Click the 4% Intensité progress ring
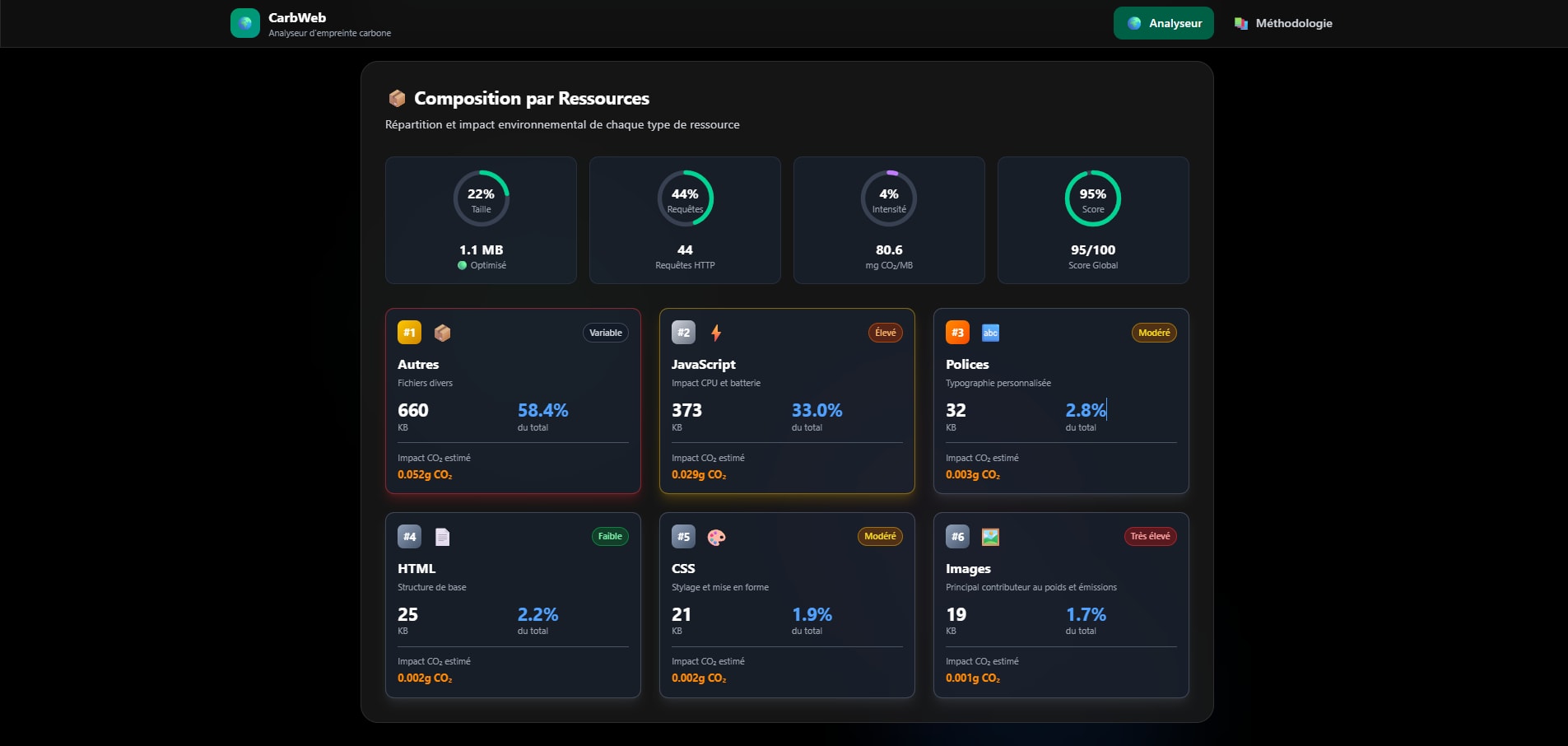 pos(889,198)
